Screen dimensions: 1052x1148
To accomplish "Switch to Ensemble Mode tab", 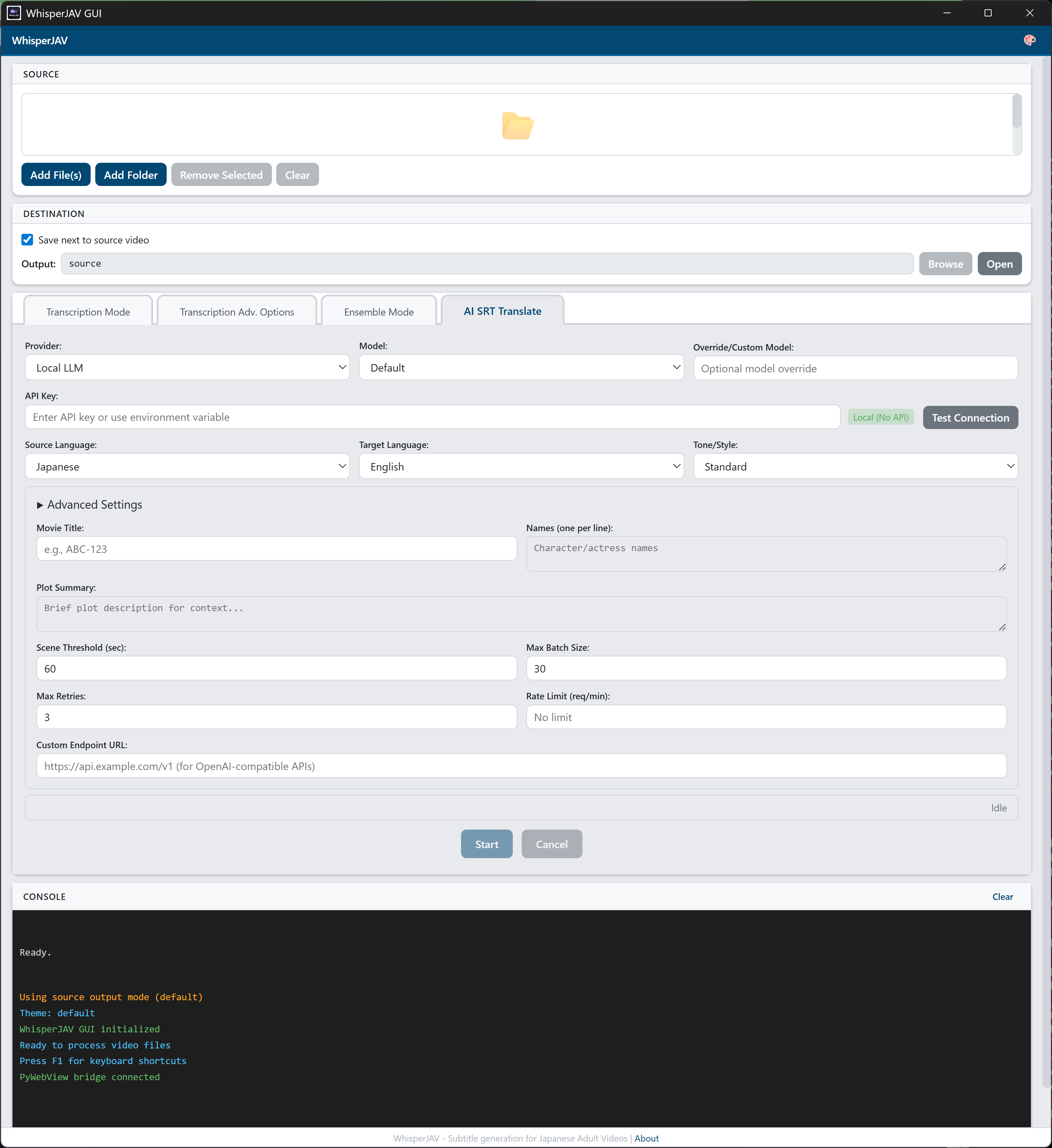I will pos(379,312).
